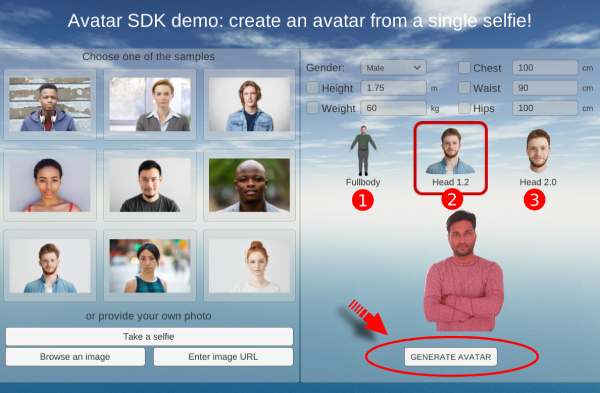Click the Waist field showing 90
The height and width of the screenshot is (393, 600).
coord(545,88)
